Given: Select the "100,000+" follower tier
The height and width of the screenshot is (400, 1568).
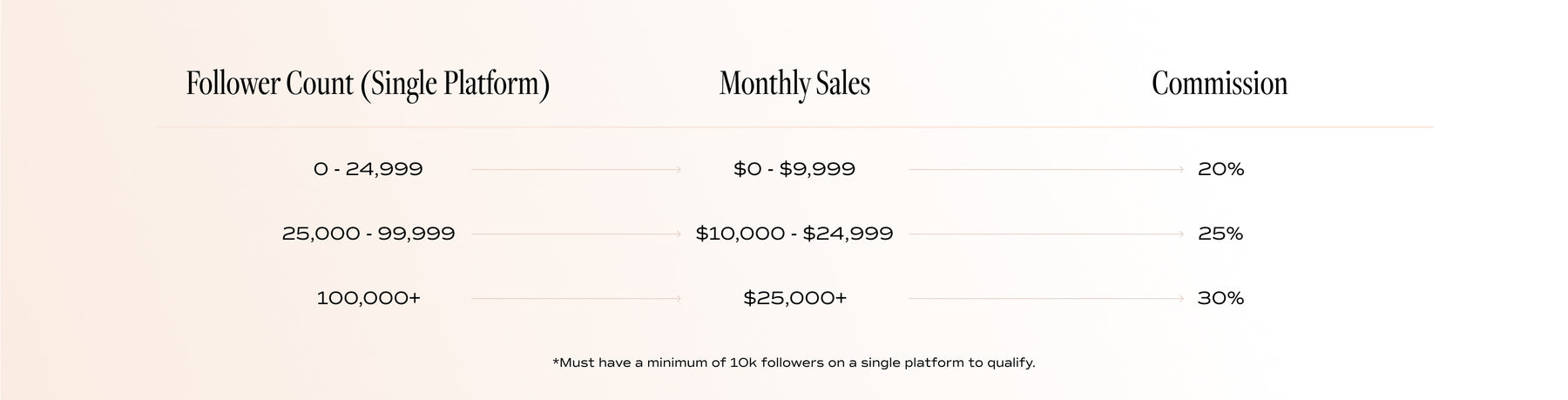Looking at the screenshot, I should 368,298.
